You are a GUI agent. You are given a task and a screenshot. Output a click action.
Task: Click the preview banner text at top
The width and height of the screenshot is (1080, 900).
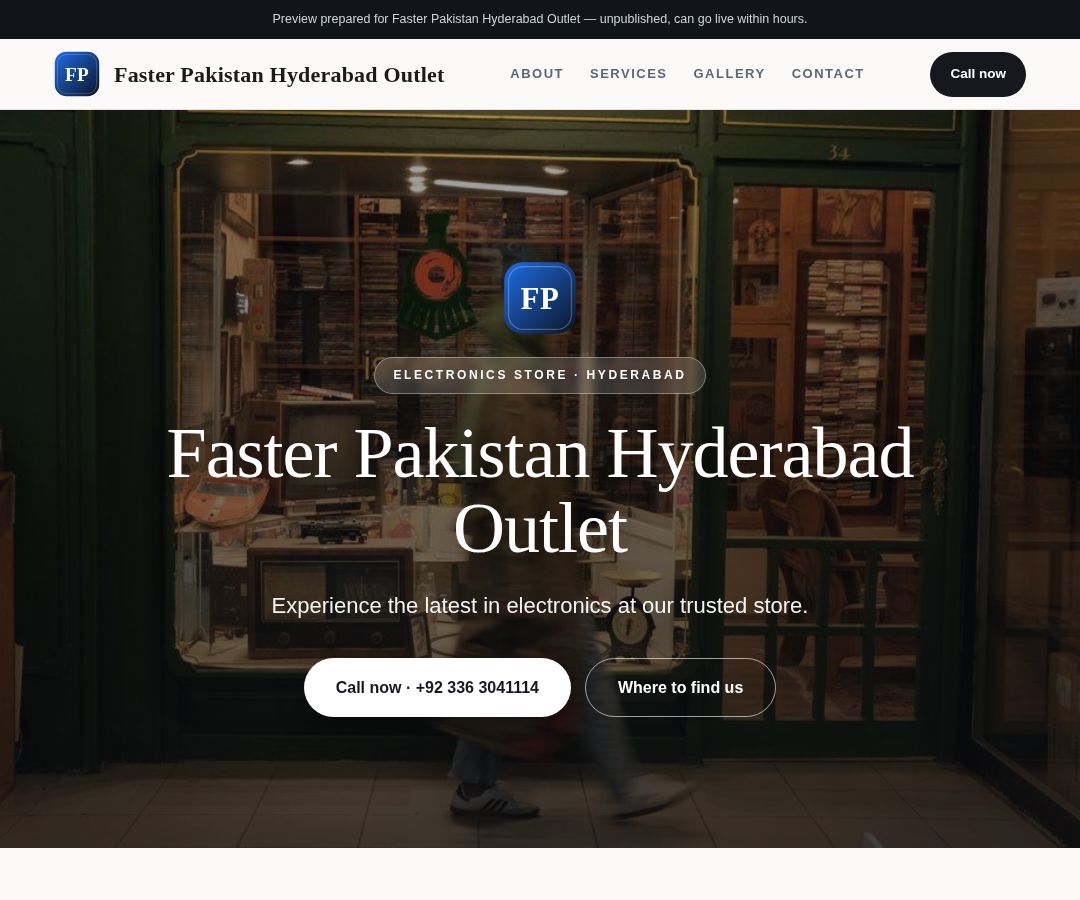click(x=539, y=19)
